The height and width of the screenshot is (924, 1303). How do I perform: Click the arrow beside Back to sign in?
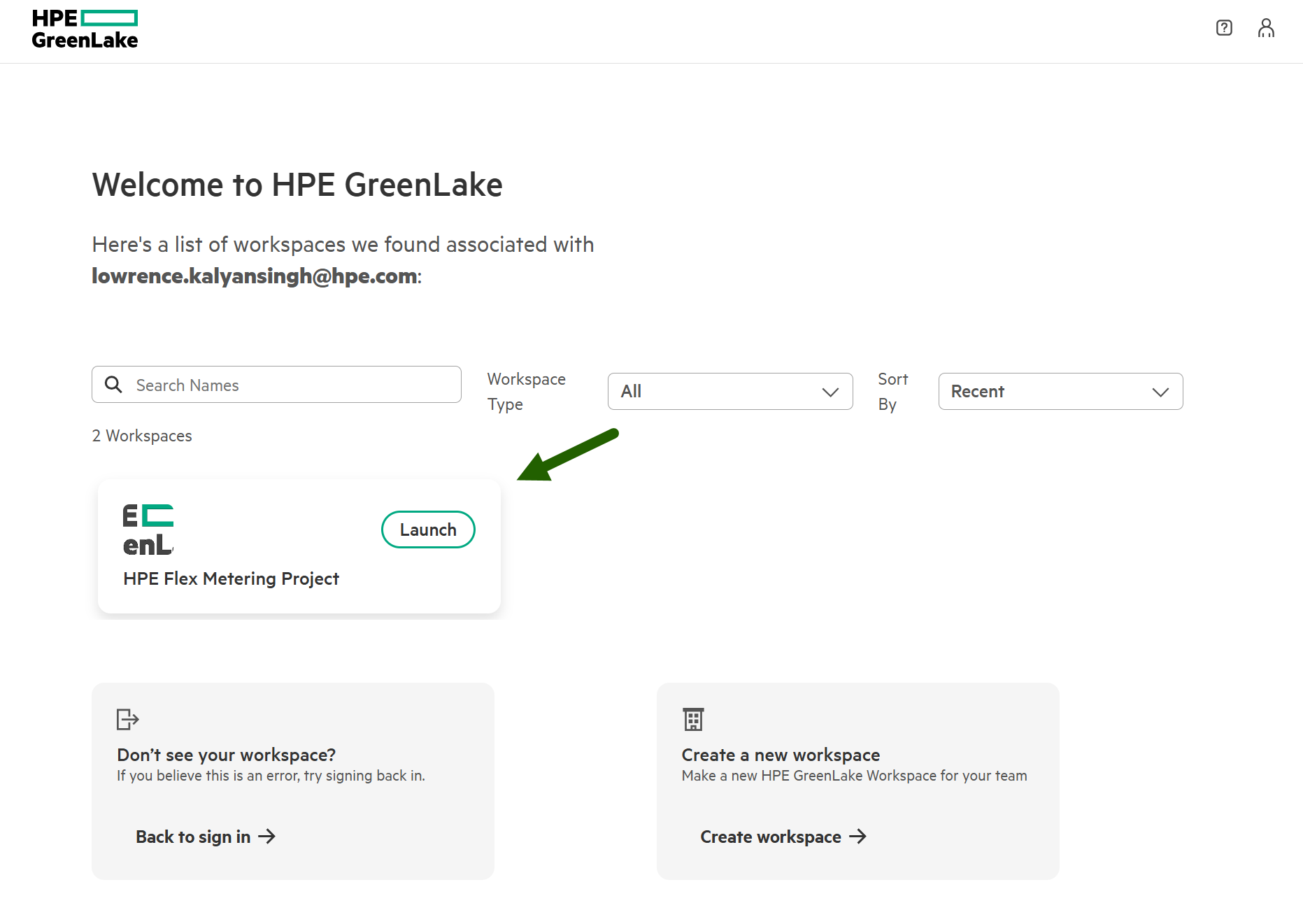click(x=266, y=837)
